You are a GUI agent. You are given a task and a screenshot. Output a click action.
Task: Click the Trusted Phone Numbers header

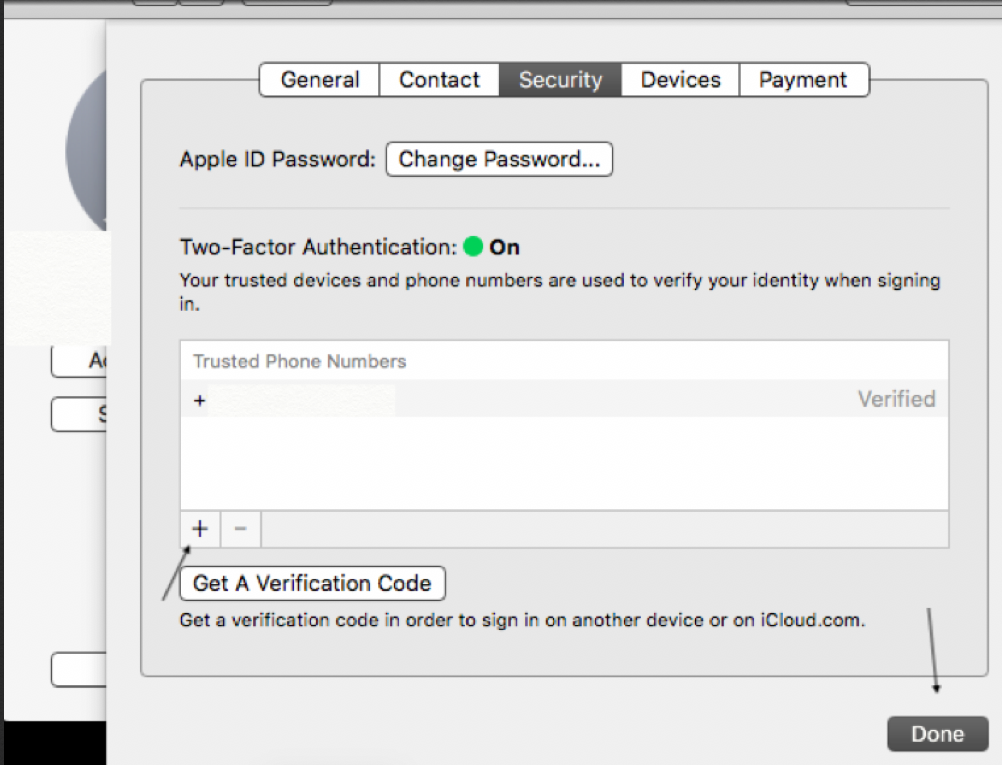(300, 361)
